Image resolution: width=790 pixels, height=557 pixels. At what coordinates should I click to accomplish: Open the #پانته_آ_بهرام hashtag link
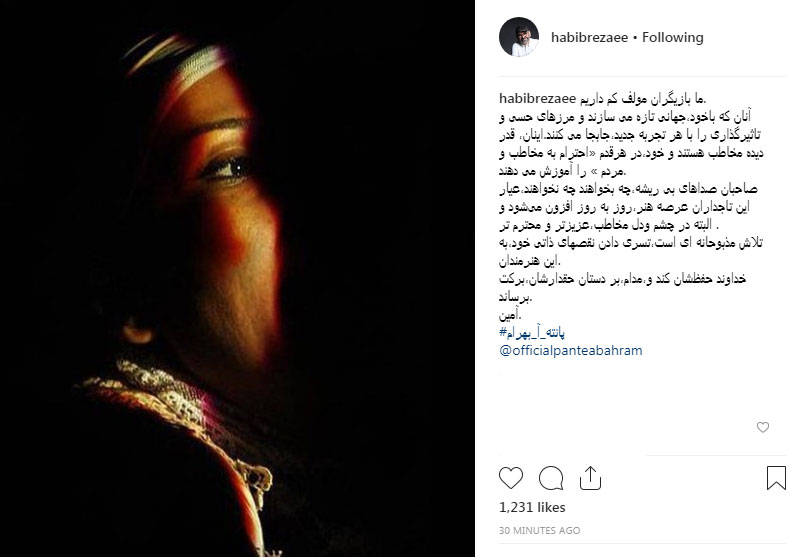[532, 332]
